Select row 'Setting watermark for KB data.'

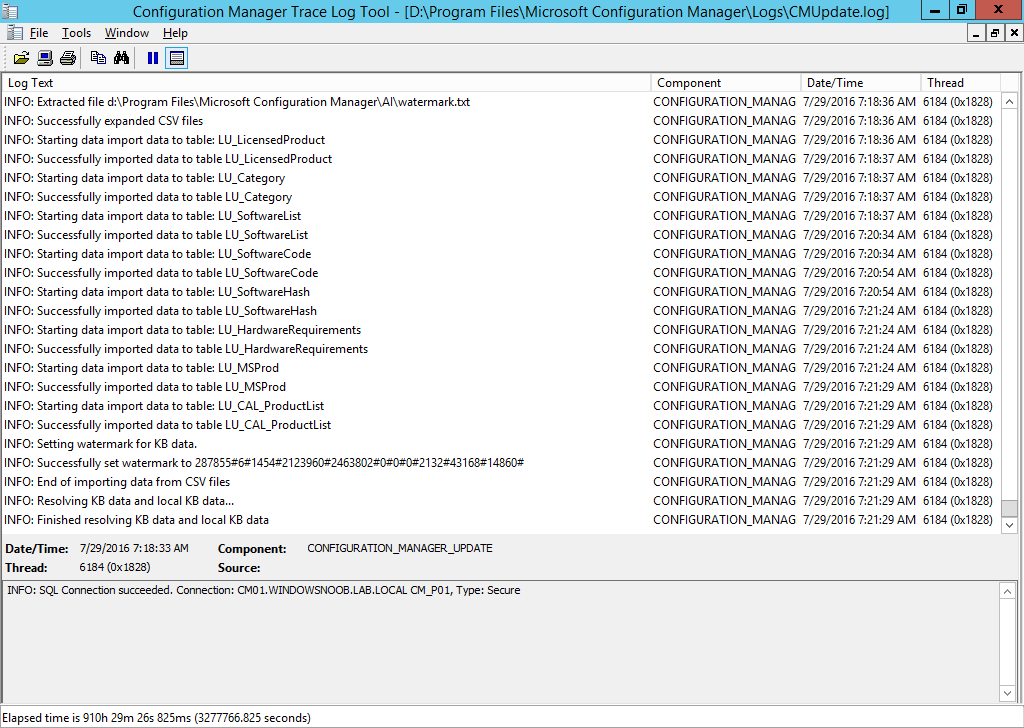500,443
